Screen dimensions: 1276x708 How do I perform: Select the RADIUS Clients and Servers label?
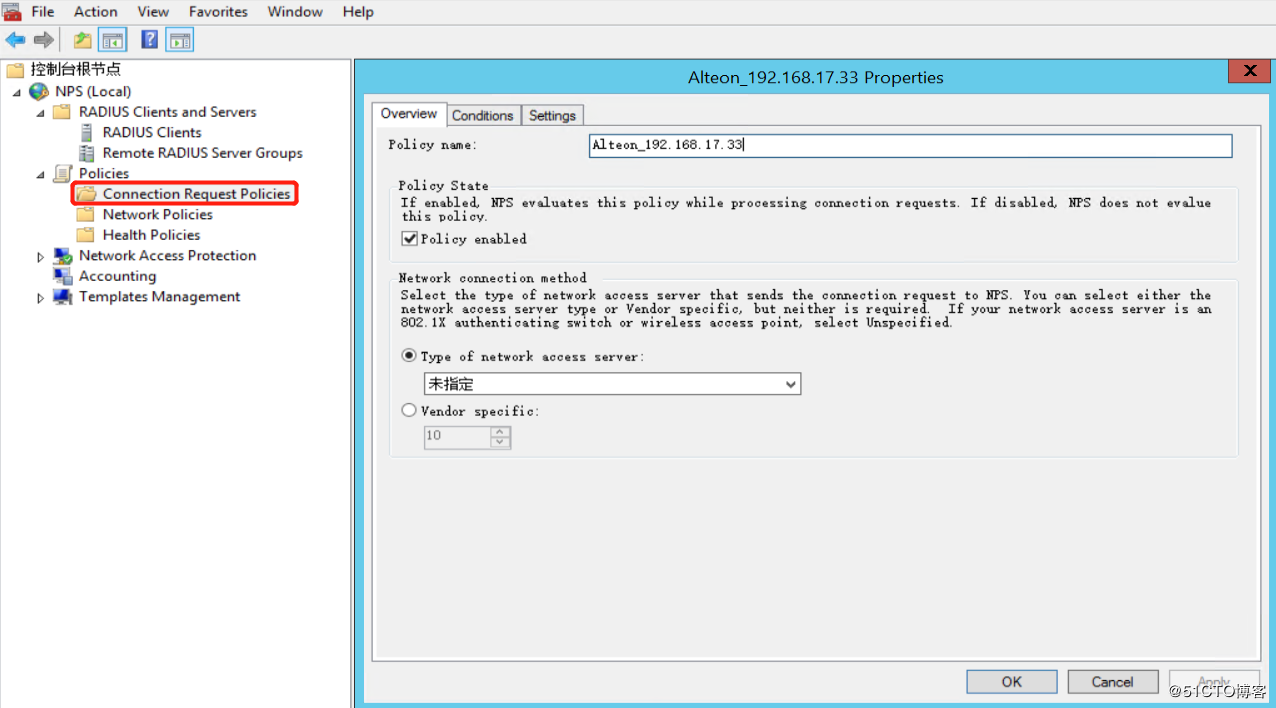click(x=168, y=112)
